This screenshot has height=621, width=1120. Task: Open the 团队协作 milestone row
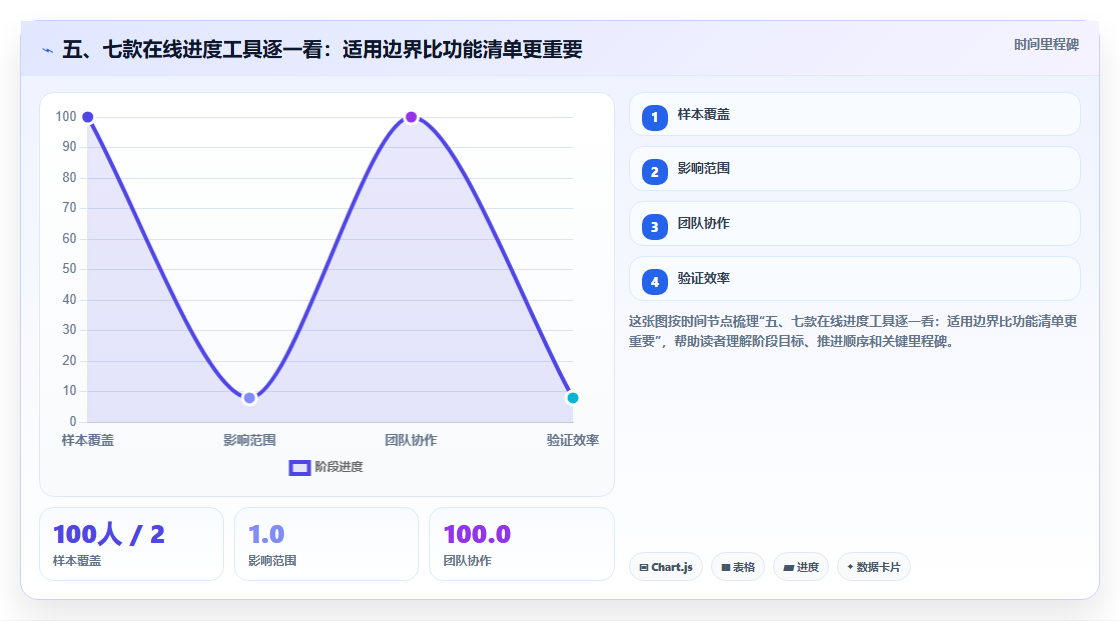[854, 224]
